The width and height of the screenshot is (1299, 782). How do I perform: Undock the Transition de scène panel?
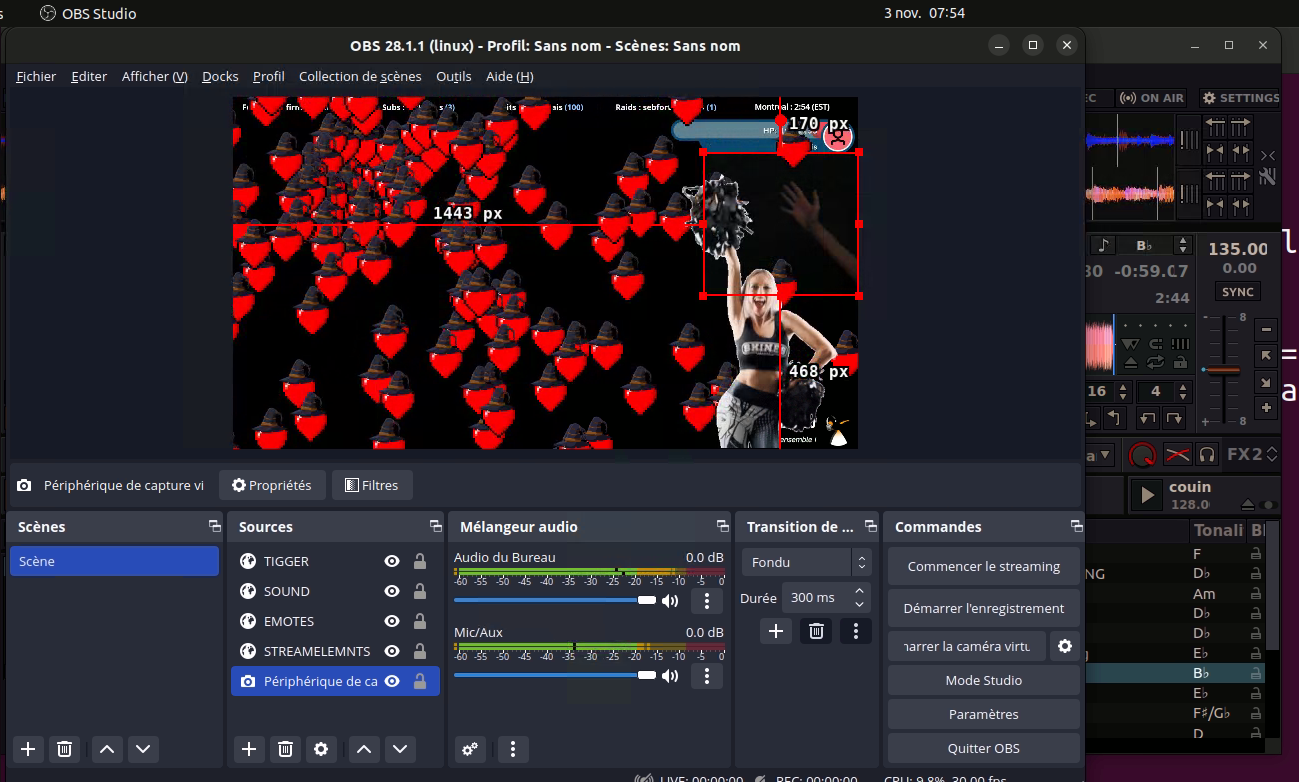(x=870, y=526)
